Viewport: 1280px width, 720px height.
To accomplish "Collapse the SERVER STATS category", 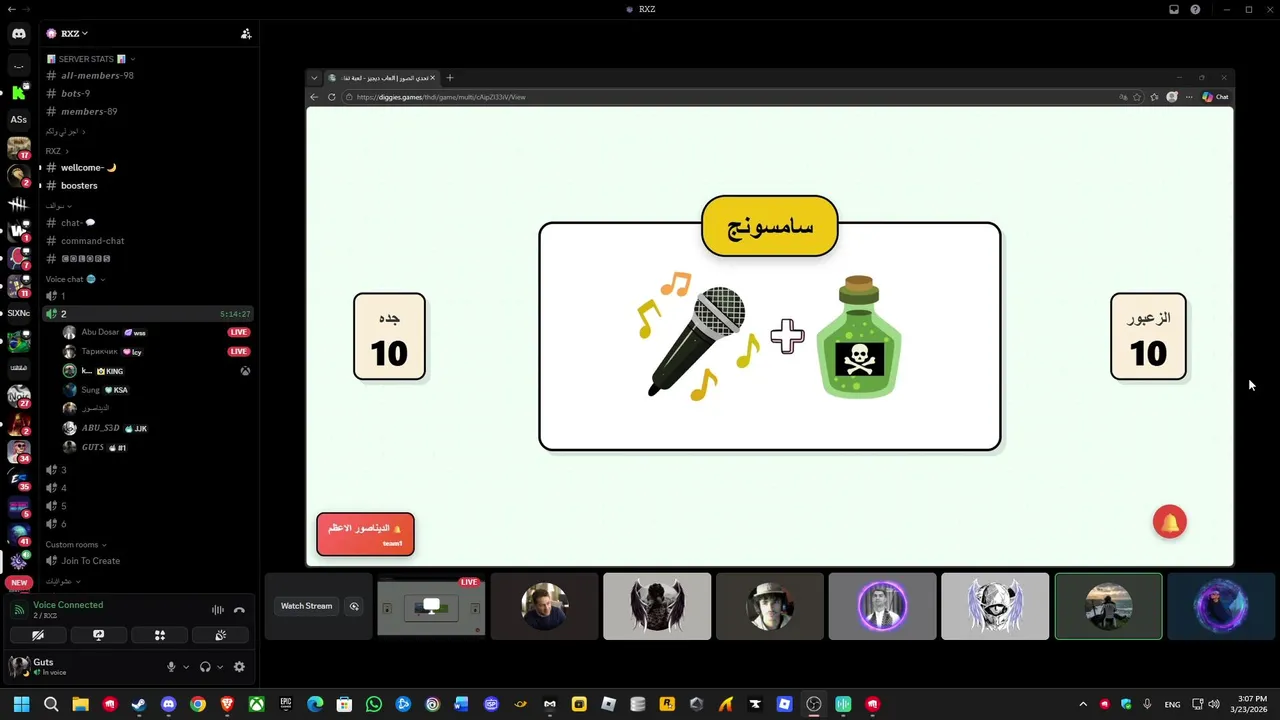I will [91, 59].
